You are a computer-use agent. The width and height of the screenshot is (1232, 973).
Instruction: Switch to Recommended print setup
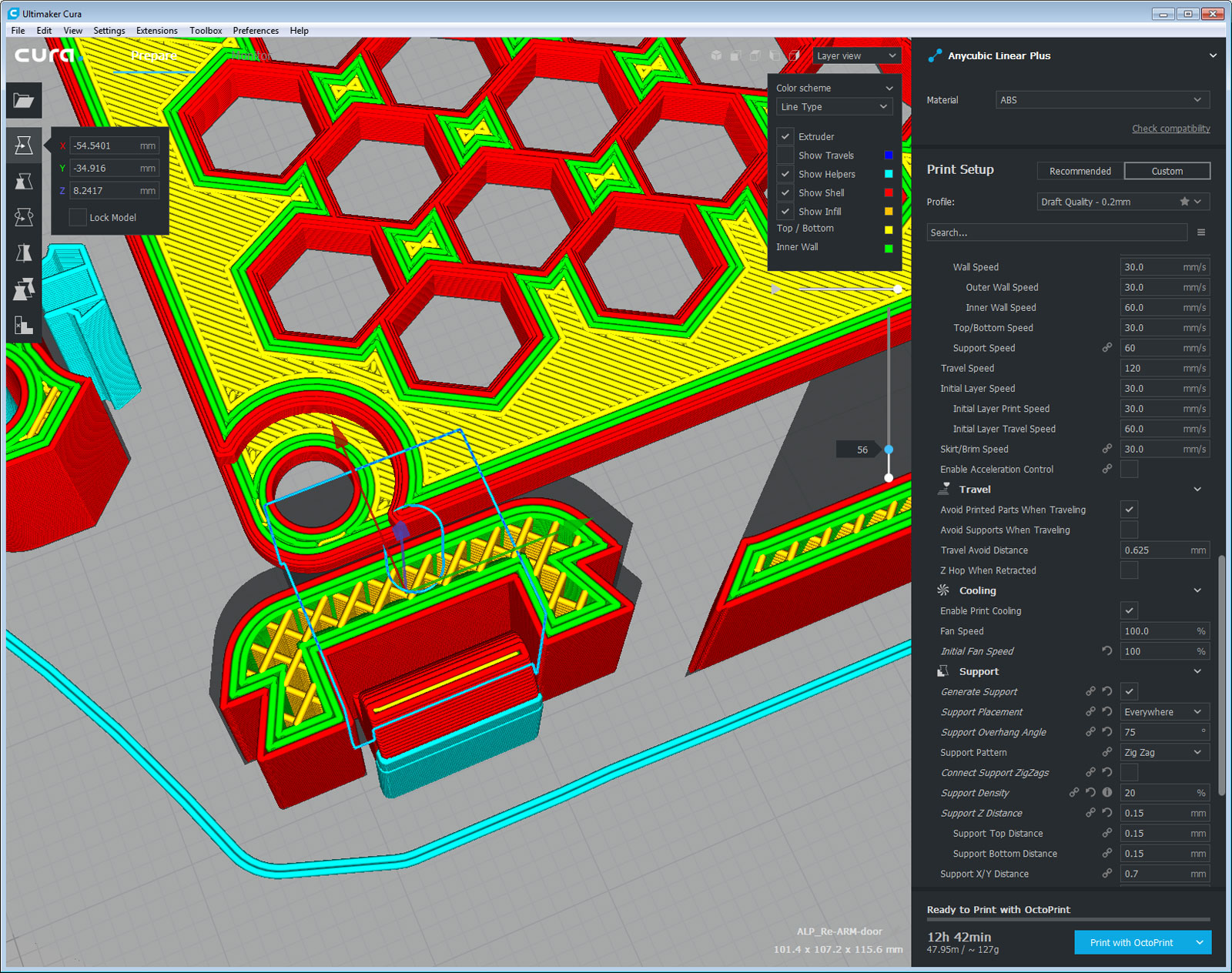coord(1080,171)
